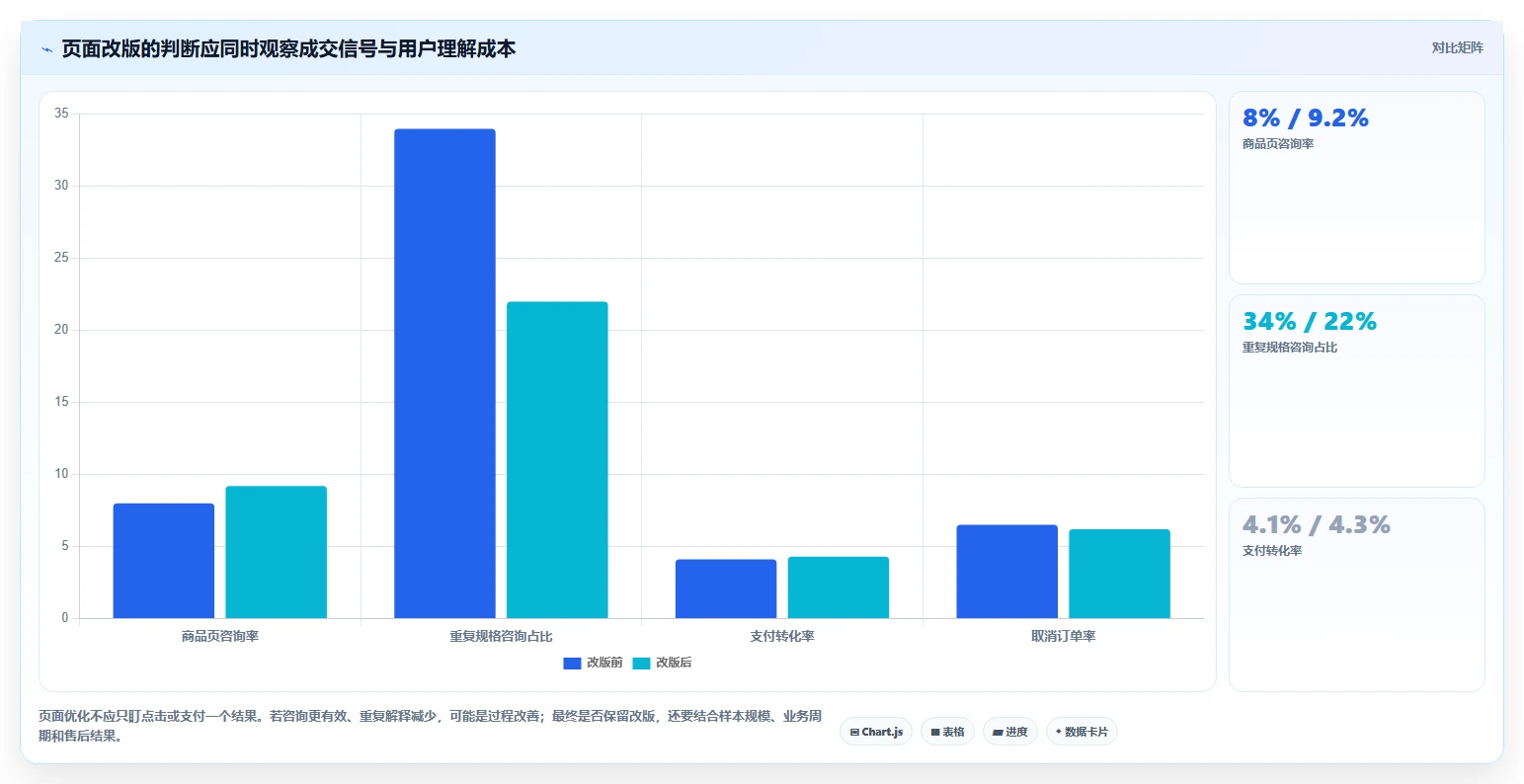Viewport: 1524px width, 784px height.
Task: Click the x-axis label 取消订单率
Action: pyautogui.click(x=1064, y=637)
